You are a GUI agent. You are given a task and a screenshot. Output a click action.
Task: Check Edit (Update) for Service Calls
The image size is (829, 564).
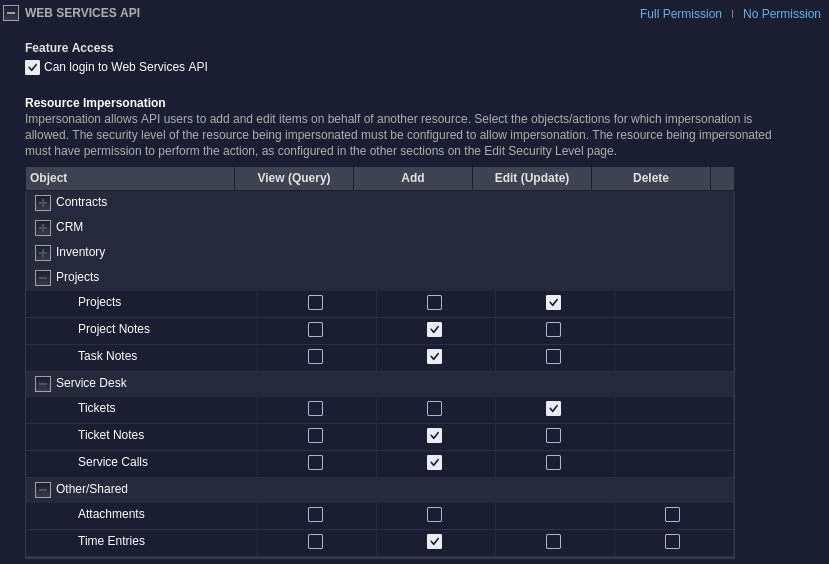coord(553,463)
